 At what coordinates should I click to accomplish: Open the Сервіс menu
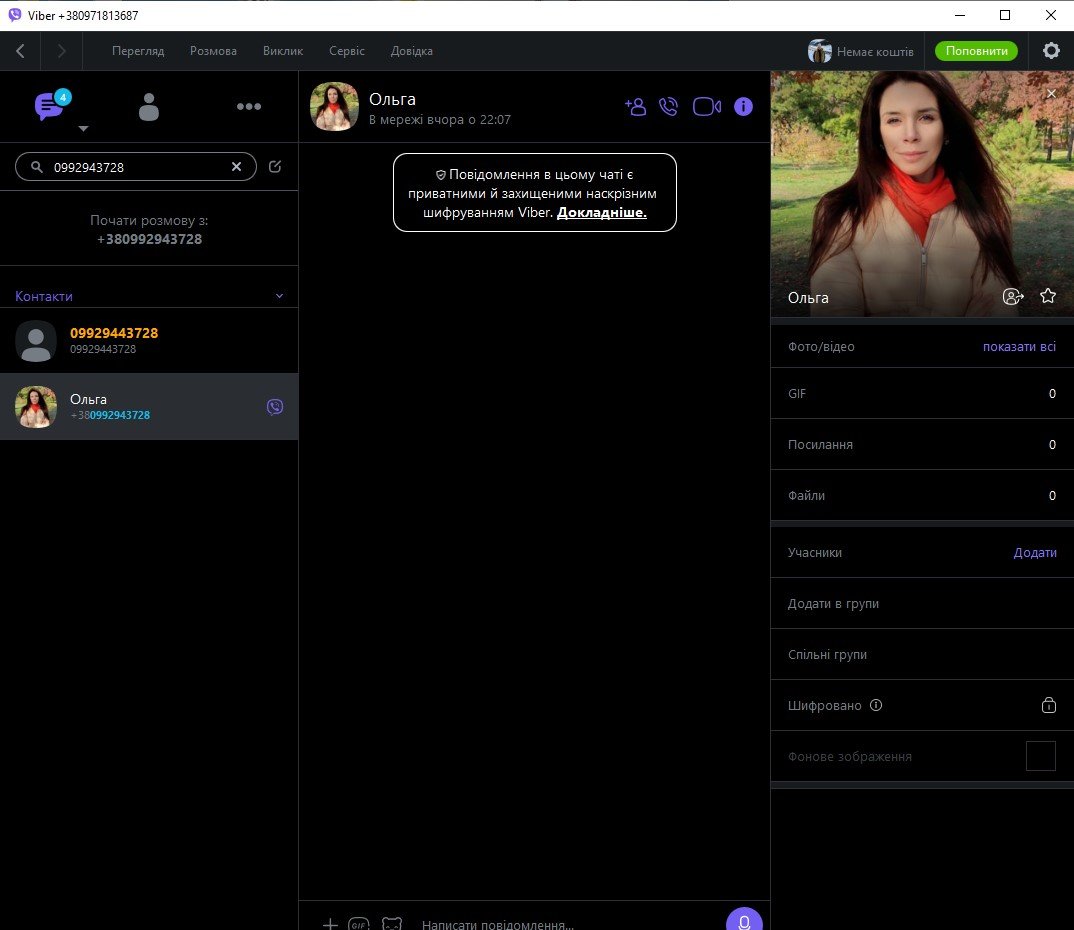click(347, 51)
